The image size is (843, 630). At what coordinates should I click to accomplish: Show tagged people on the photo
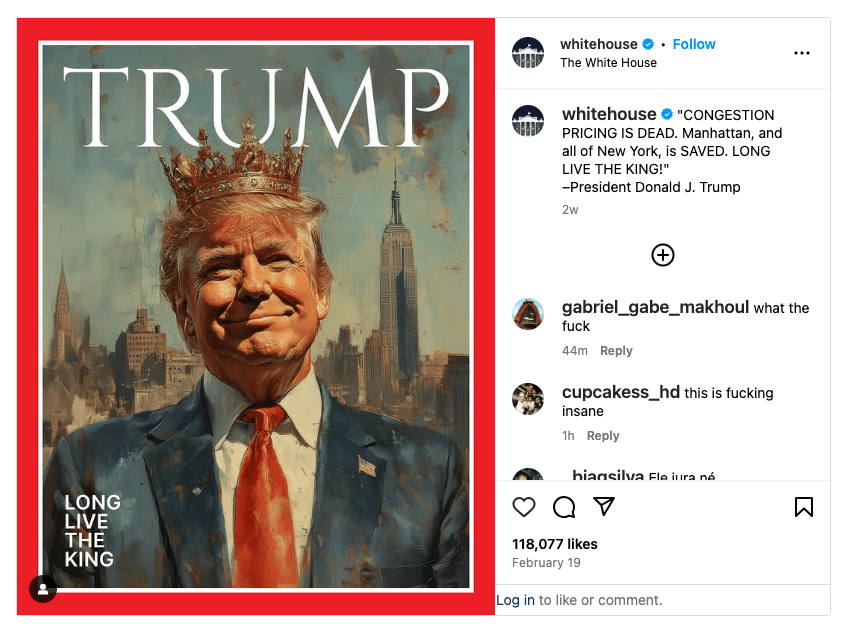click(43, 589)
